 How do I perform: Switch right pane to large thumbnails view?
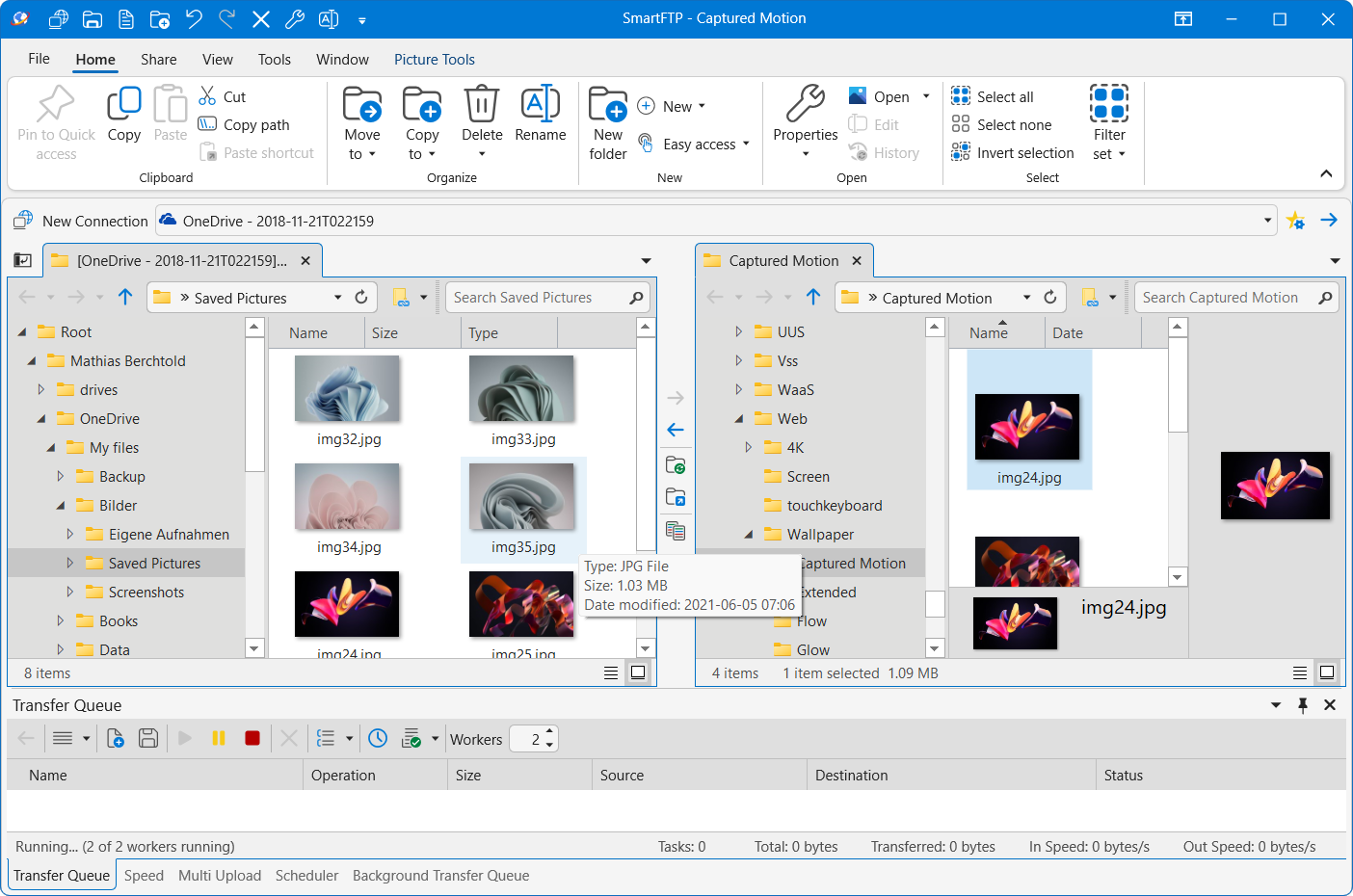point(1327,672)
